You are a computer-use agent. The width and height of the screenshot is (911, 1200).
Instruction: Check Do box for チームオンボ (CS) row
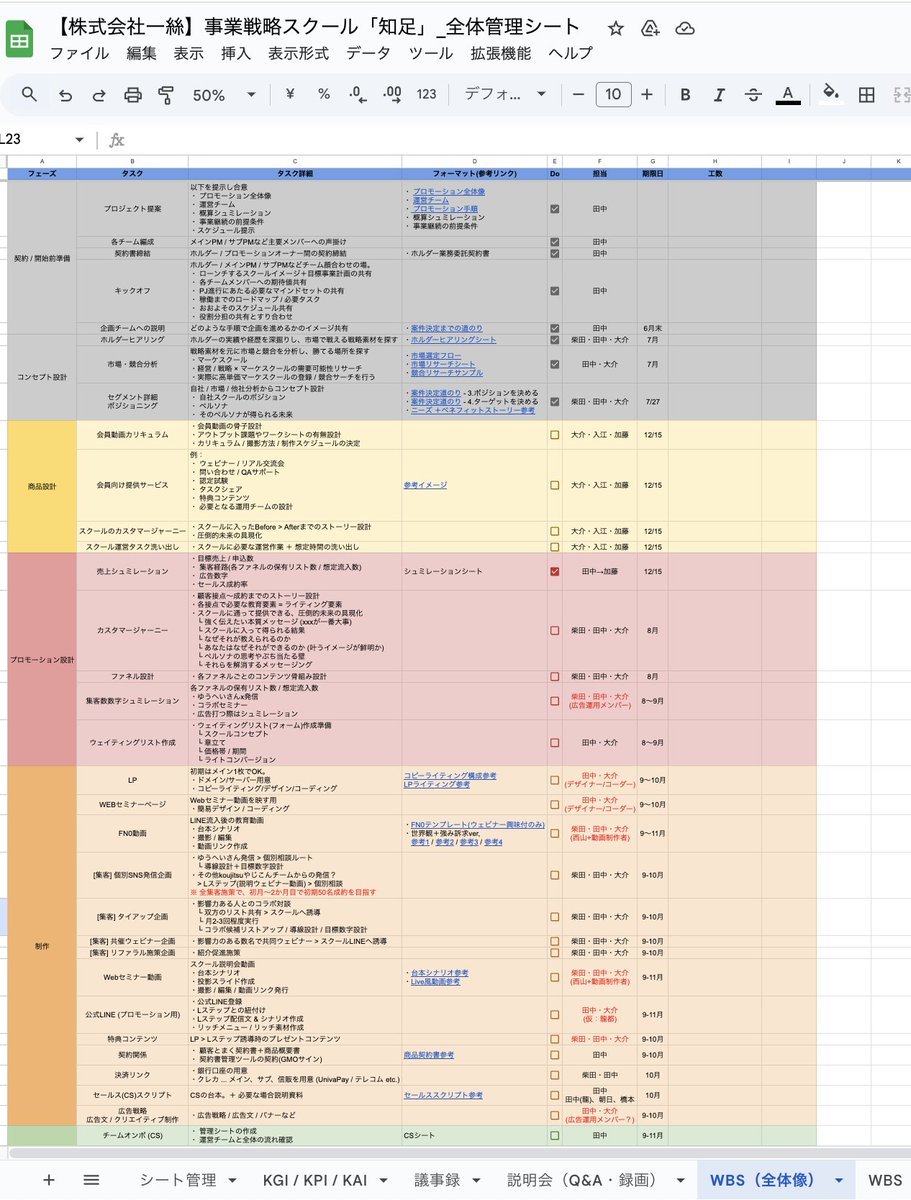click(x=554, y=1135)
